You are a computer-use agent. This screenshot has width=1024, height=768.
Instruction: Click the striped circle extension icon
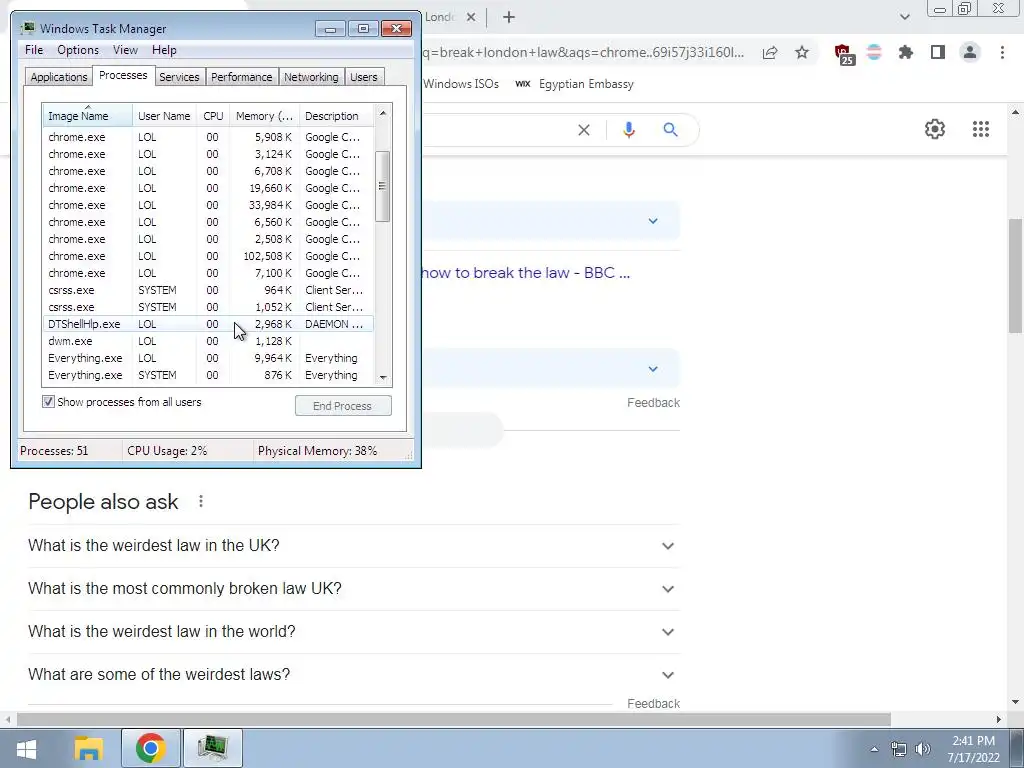(874, 52)
